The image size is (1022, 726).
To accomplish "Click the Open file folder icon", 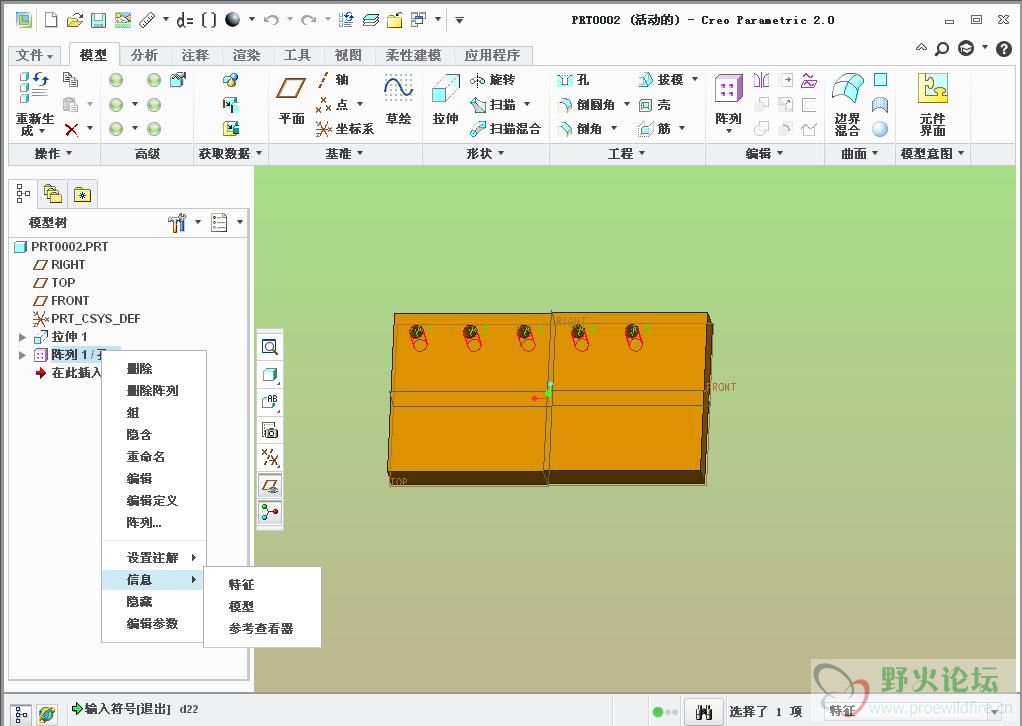I will [x=74, y=20].
